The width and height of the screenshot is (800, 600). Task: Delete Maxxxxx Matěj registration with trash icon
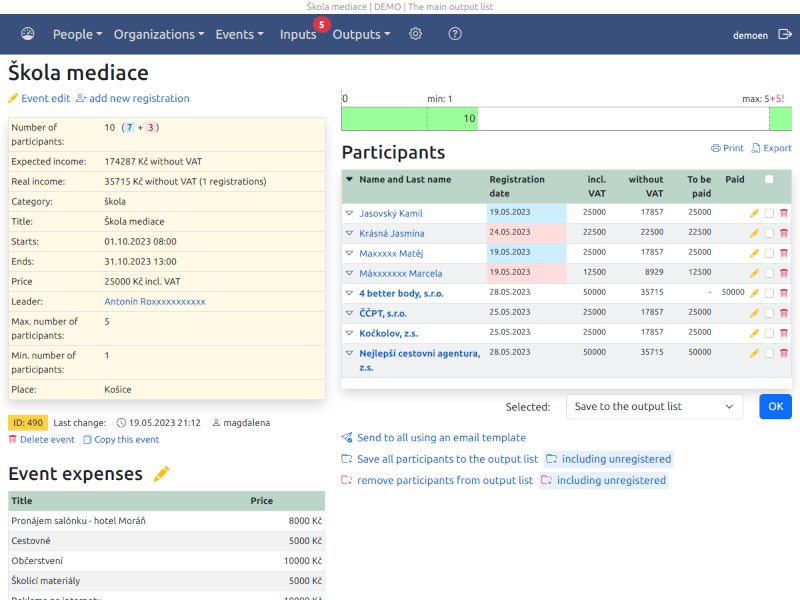click(784, 253)
